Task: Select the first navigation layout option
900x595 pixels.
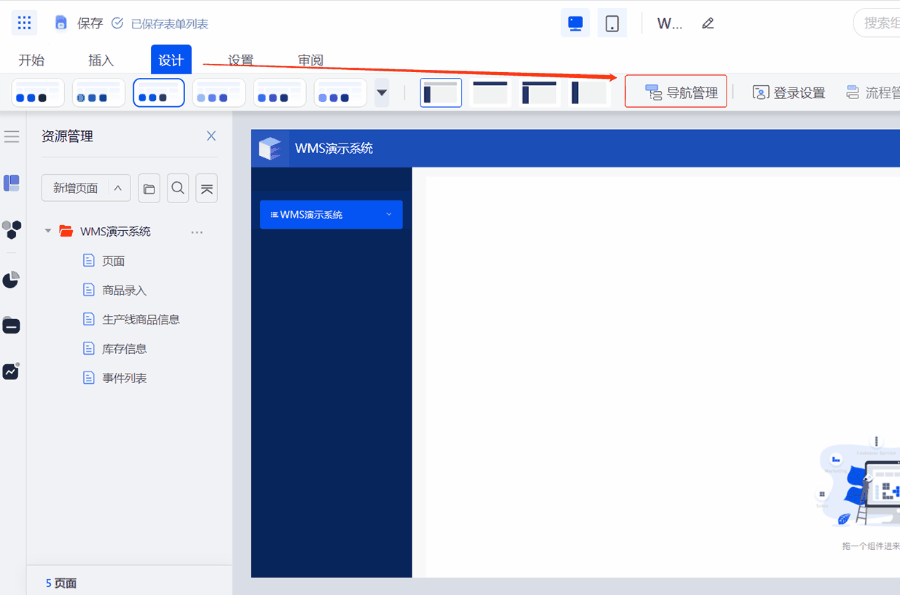Action: point(441,93)
